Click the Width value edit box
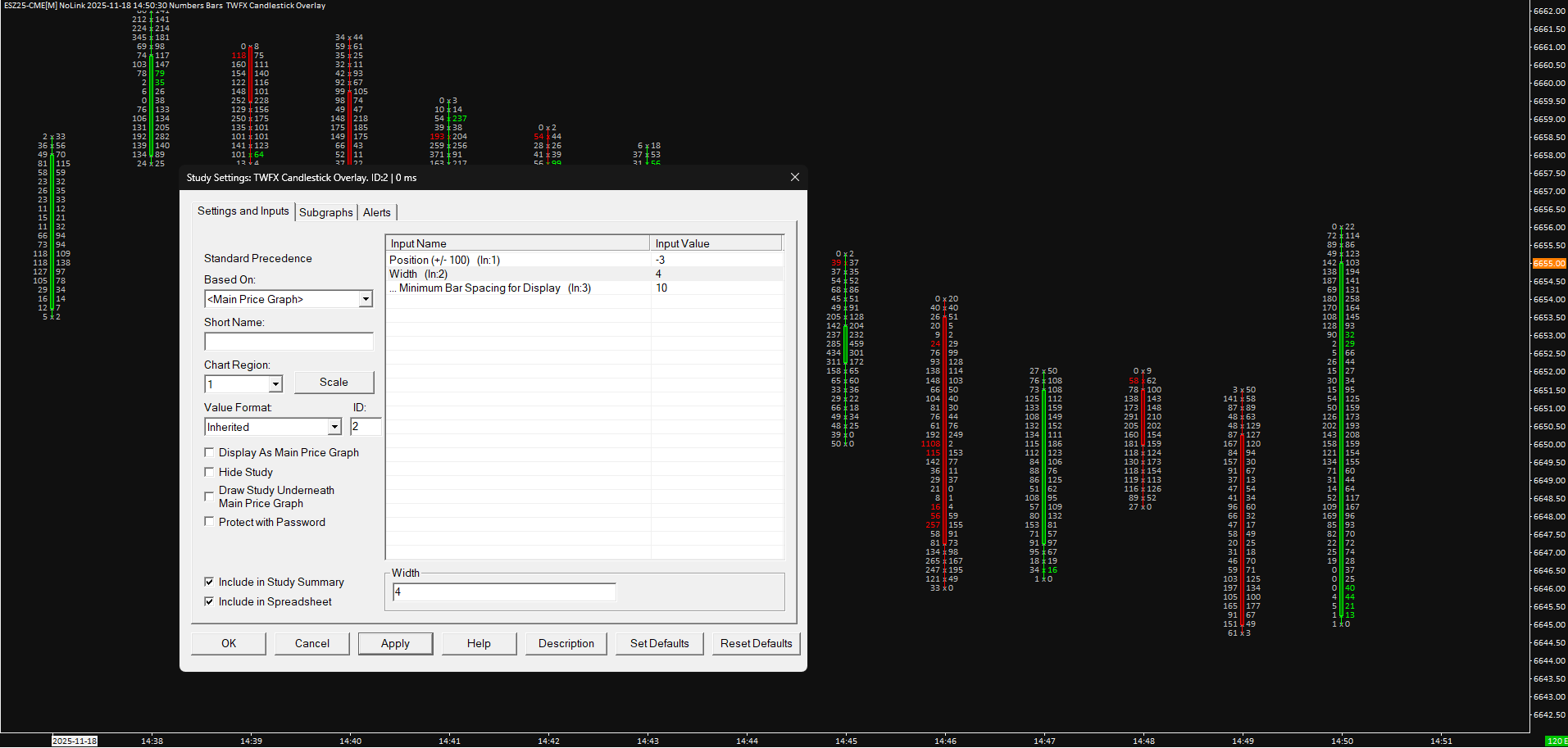The image size is (1568, 748). 504,592
